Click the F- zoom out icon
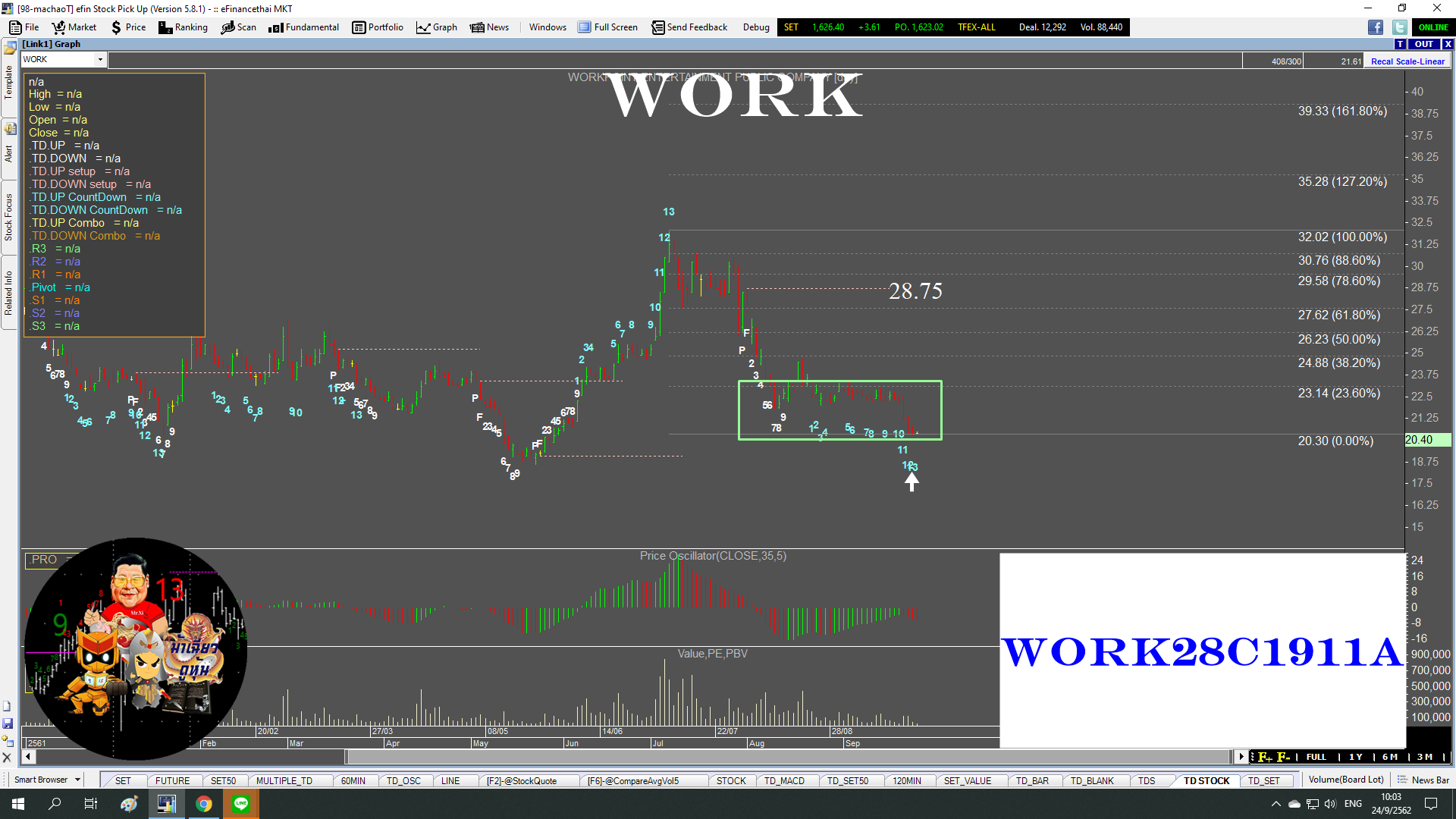 pyautogui.click(x=1283, y=757)
